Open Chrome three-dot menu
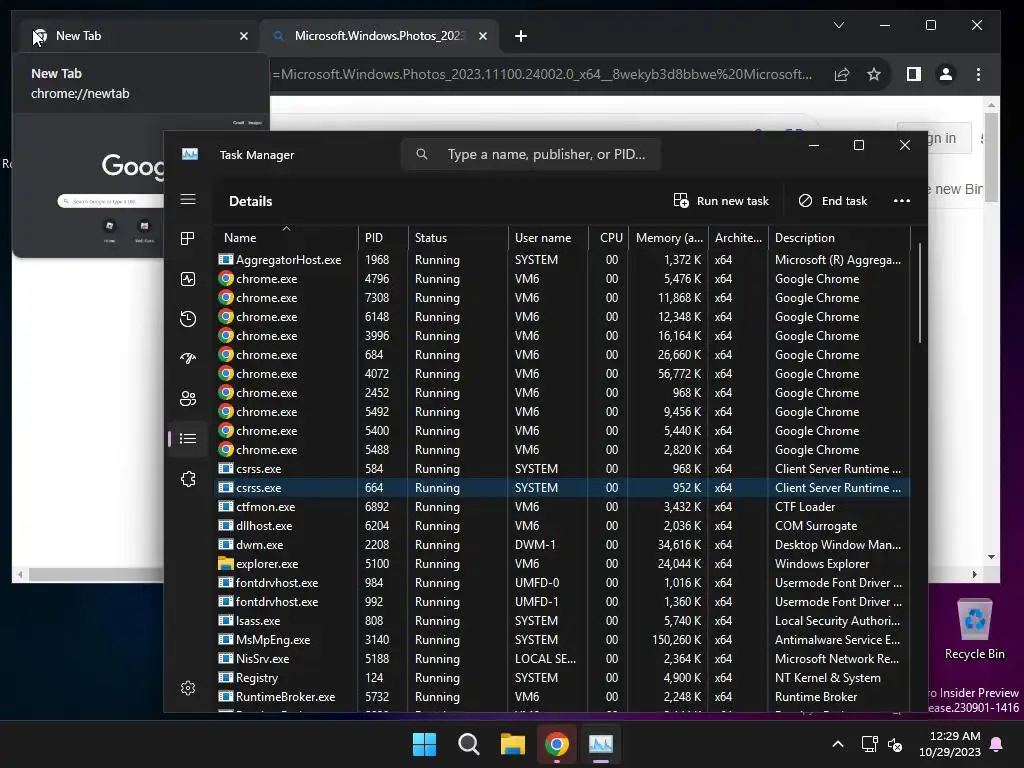 click(x=978, y=74)
